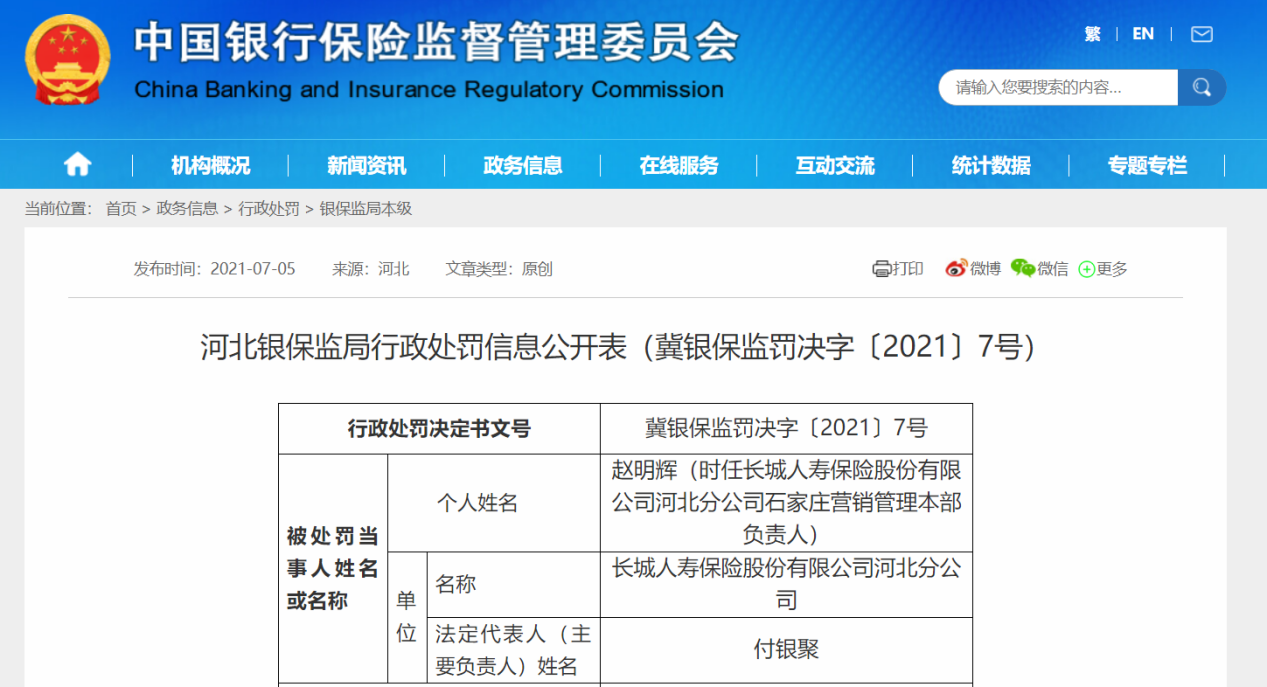The width and height of the screenshot is (1267, 687).
Task: Share via the Weibo icon
Action: [957, 268]
